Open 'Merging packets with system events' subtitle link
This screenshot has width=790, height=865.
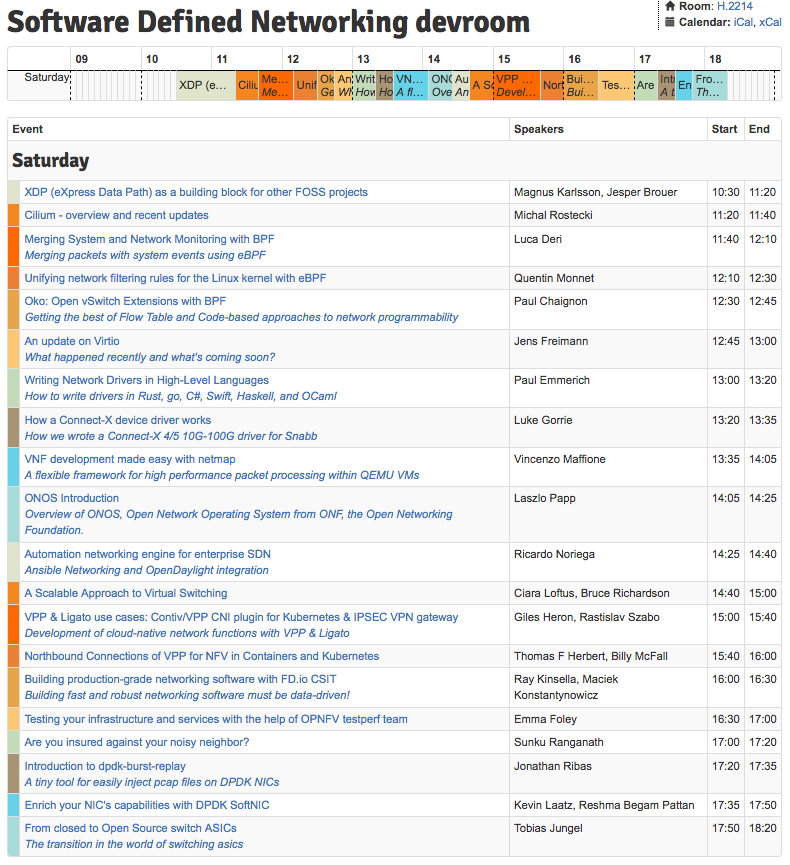pyautogui.click(x=145, y=255)
